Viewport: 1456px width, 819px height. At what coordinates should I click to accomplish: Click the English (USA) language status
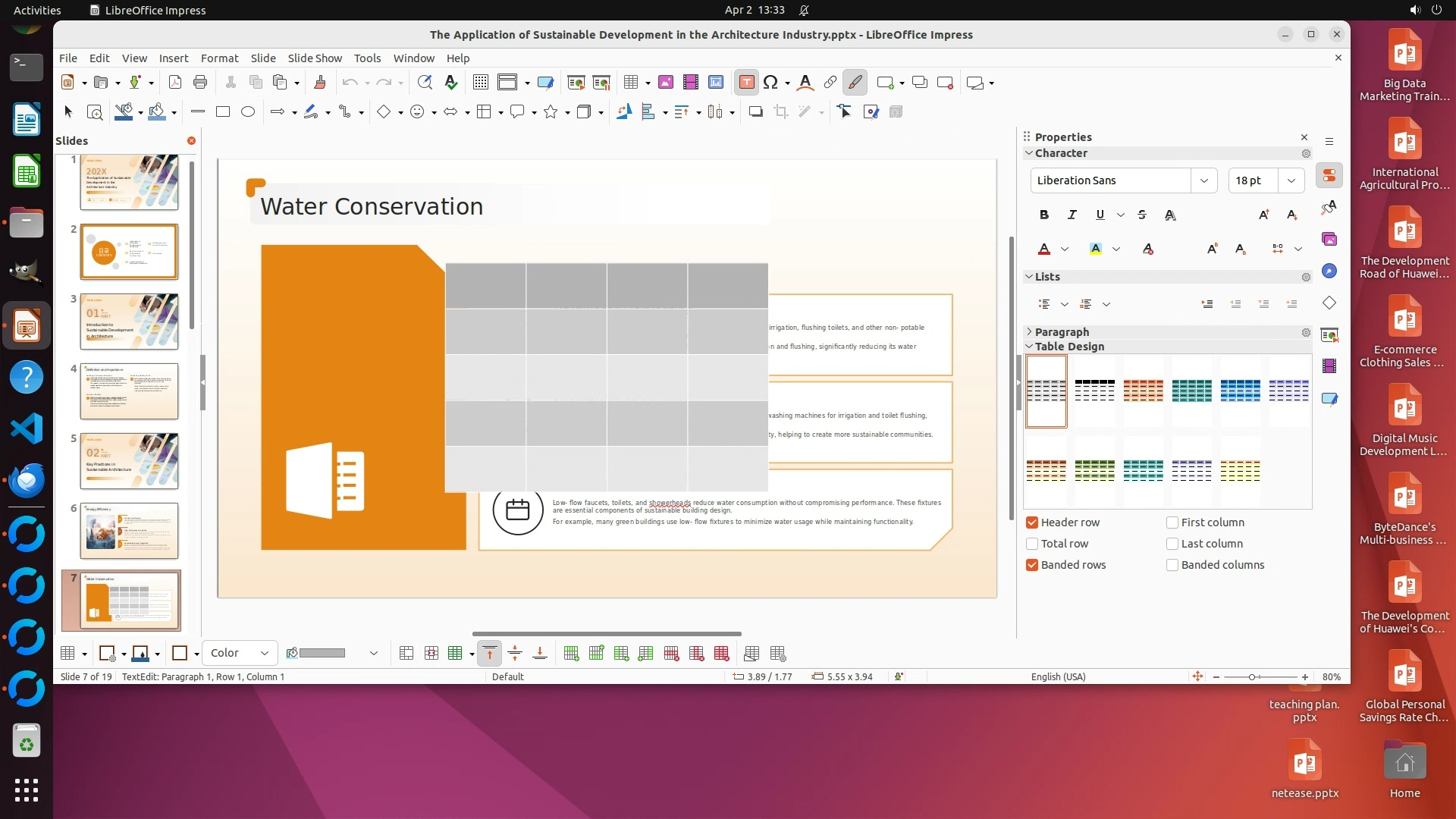point(1058,676)
